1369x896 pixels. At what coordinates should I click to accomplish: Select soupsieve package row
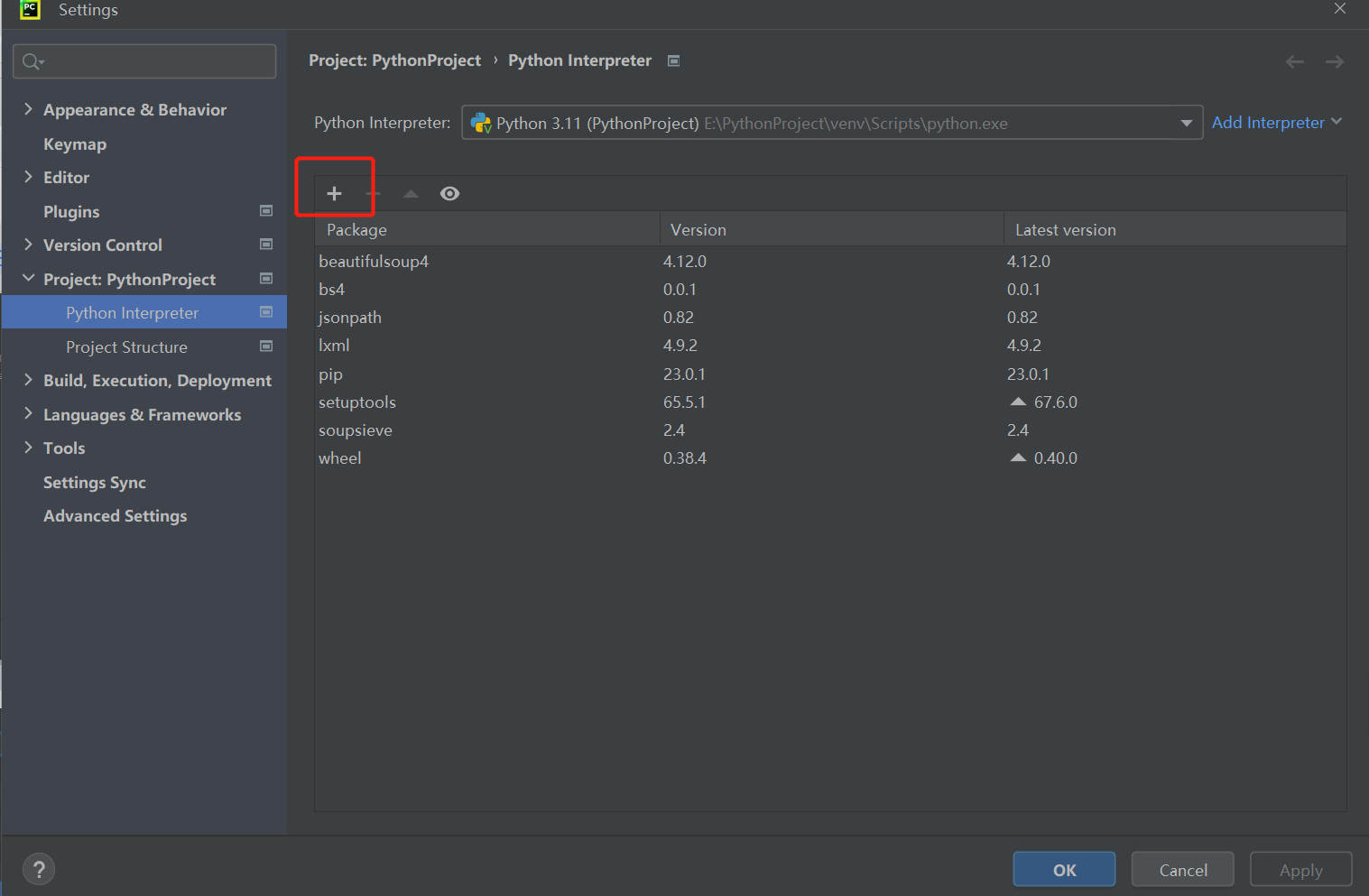[x=830, y=430]
